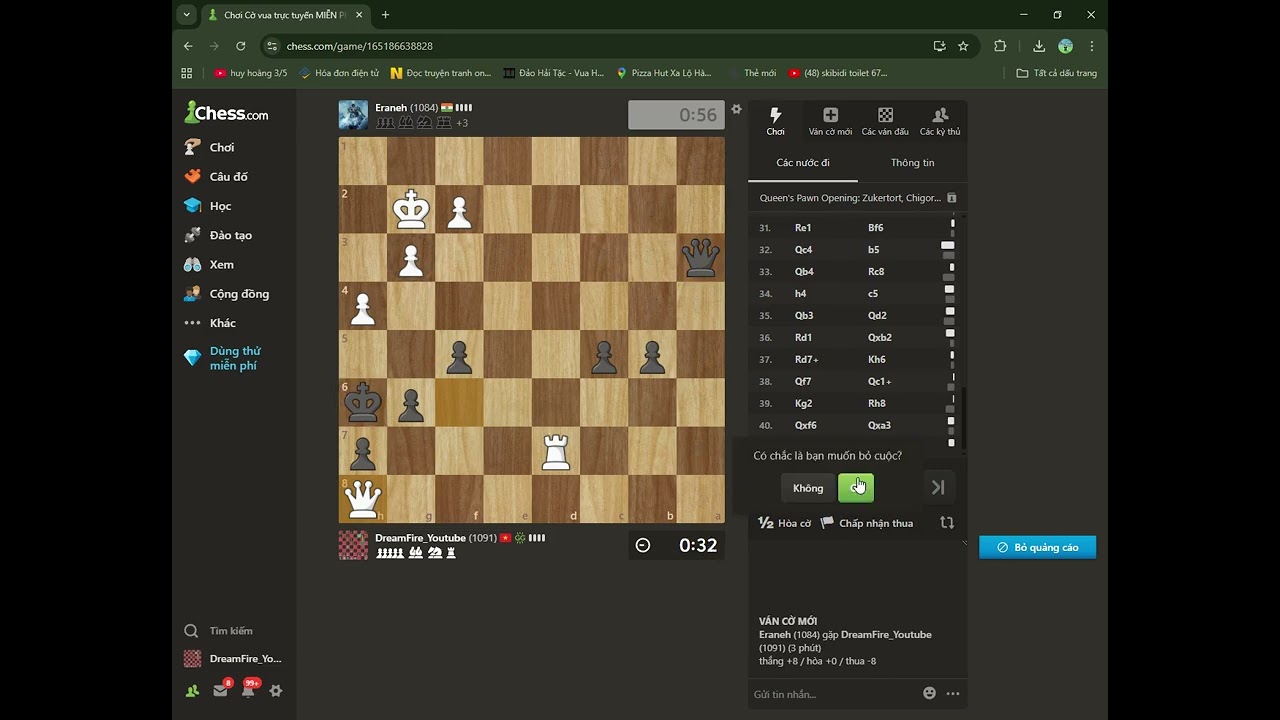Select move 38 Qf7 in move list

pyautogui.click(x=803, y=382)
